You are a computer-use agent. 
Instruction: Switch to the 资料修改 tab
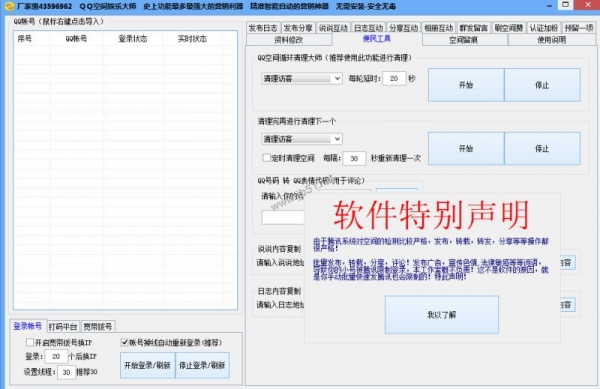pyautogui.click(x=289, y=40)
